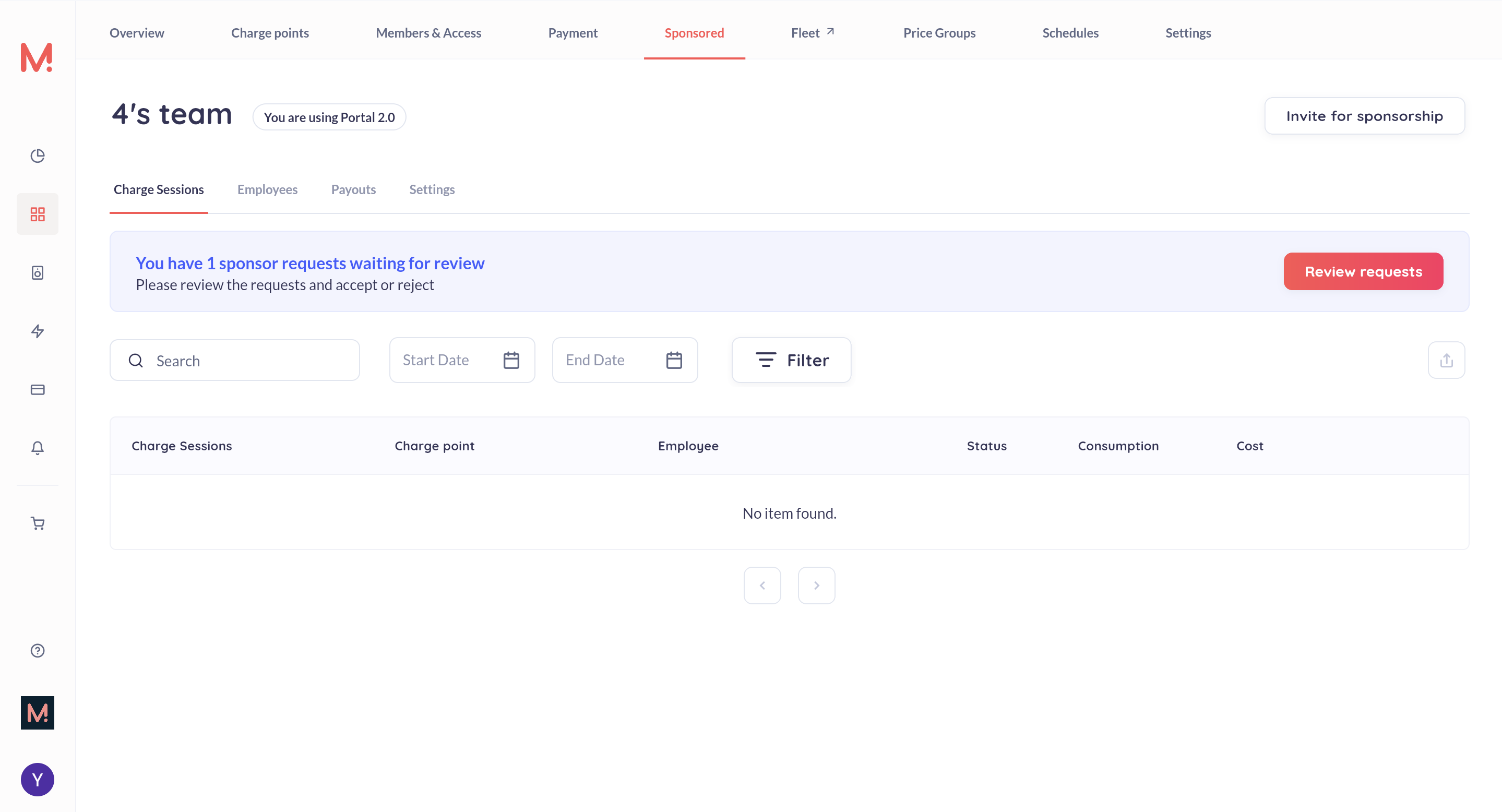Viewport: 1502px width, 812px height.
Task: Click the grid dashboard sidebar icon
Action: (38, 214)
